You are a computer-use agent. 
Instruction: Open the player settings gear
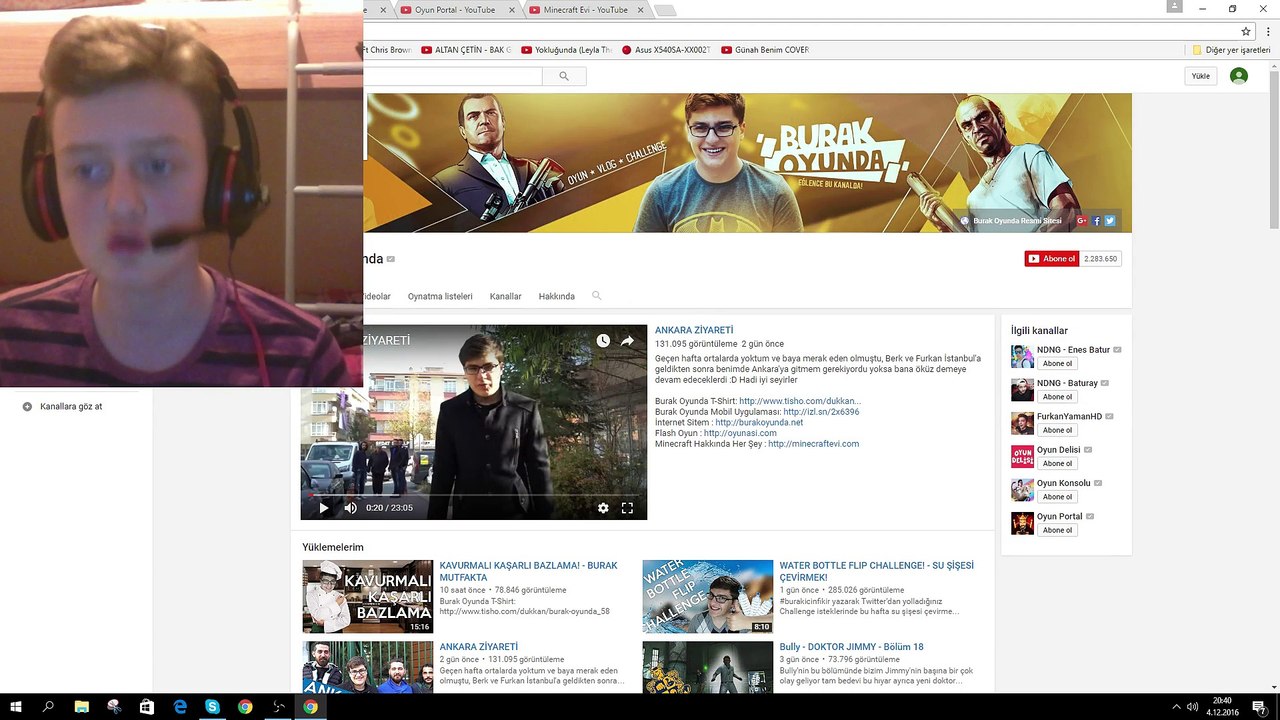[603, 508]
